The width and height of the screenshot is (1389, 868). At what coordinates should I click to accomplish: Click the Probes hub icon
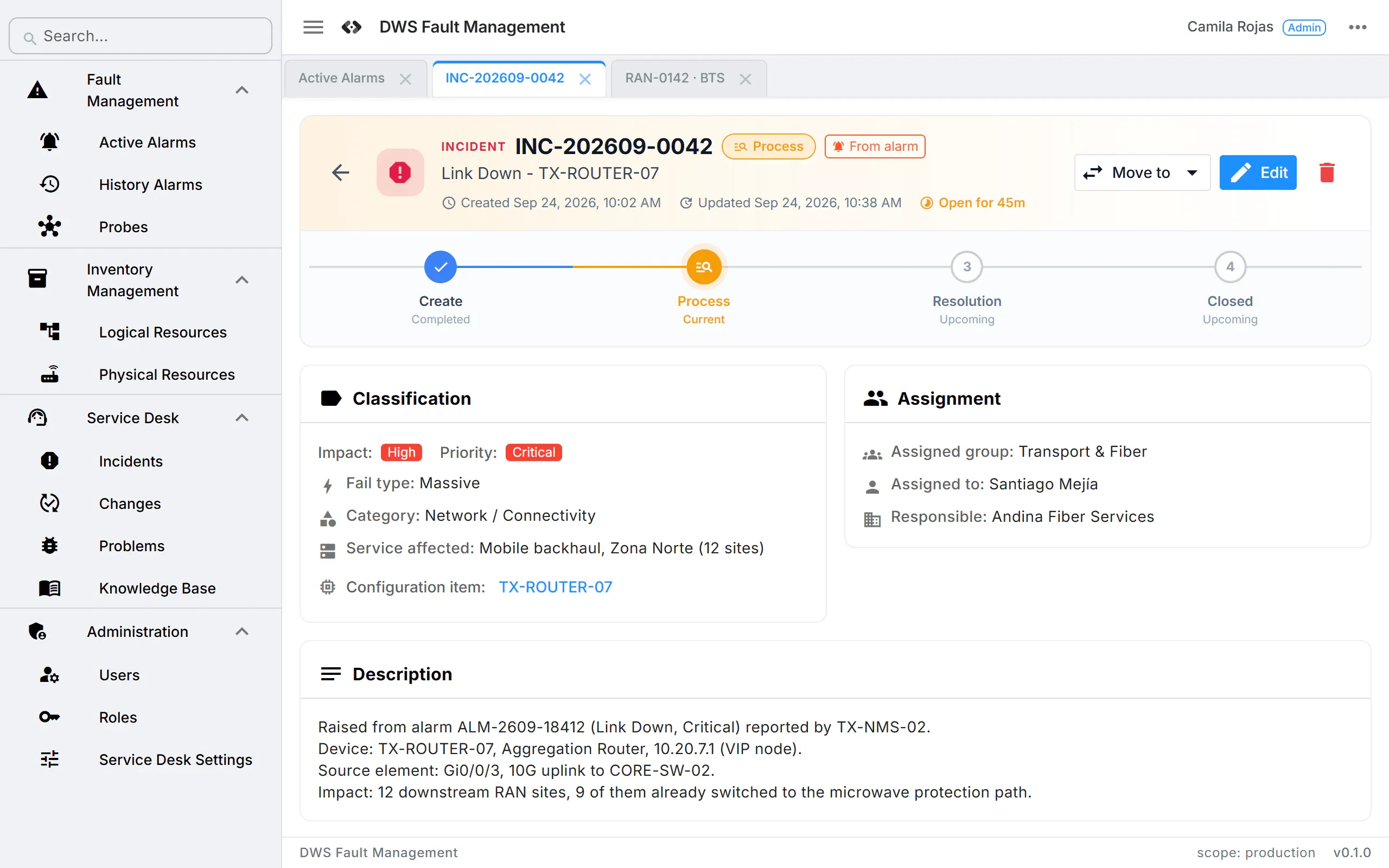click(50, 227)
